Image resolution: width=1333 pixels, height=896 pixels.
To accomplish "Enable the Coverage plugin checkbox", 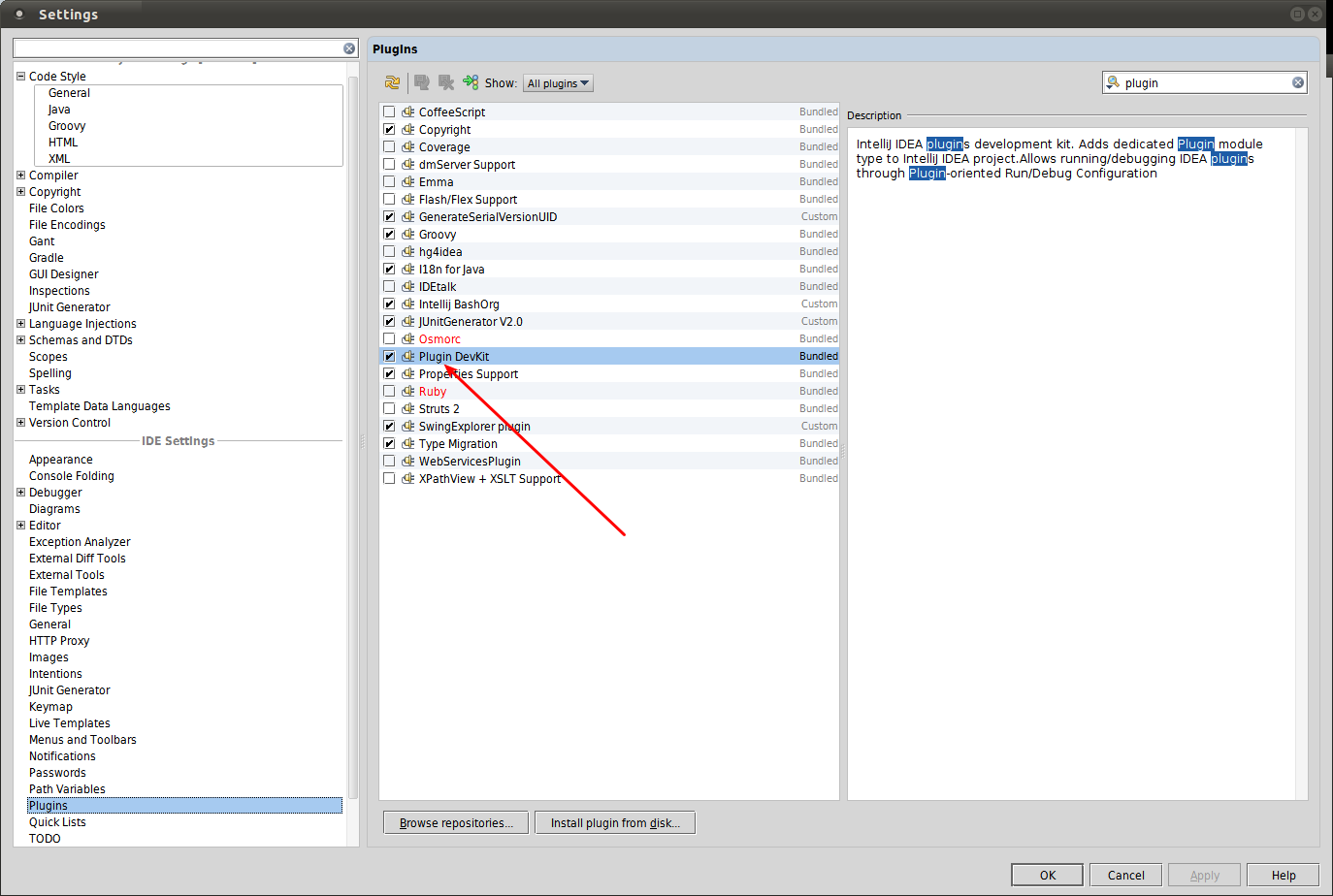I will point(389,147).
